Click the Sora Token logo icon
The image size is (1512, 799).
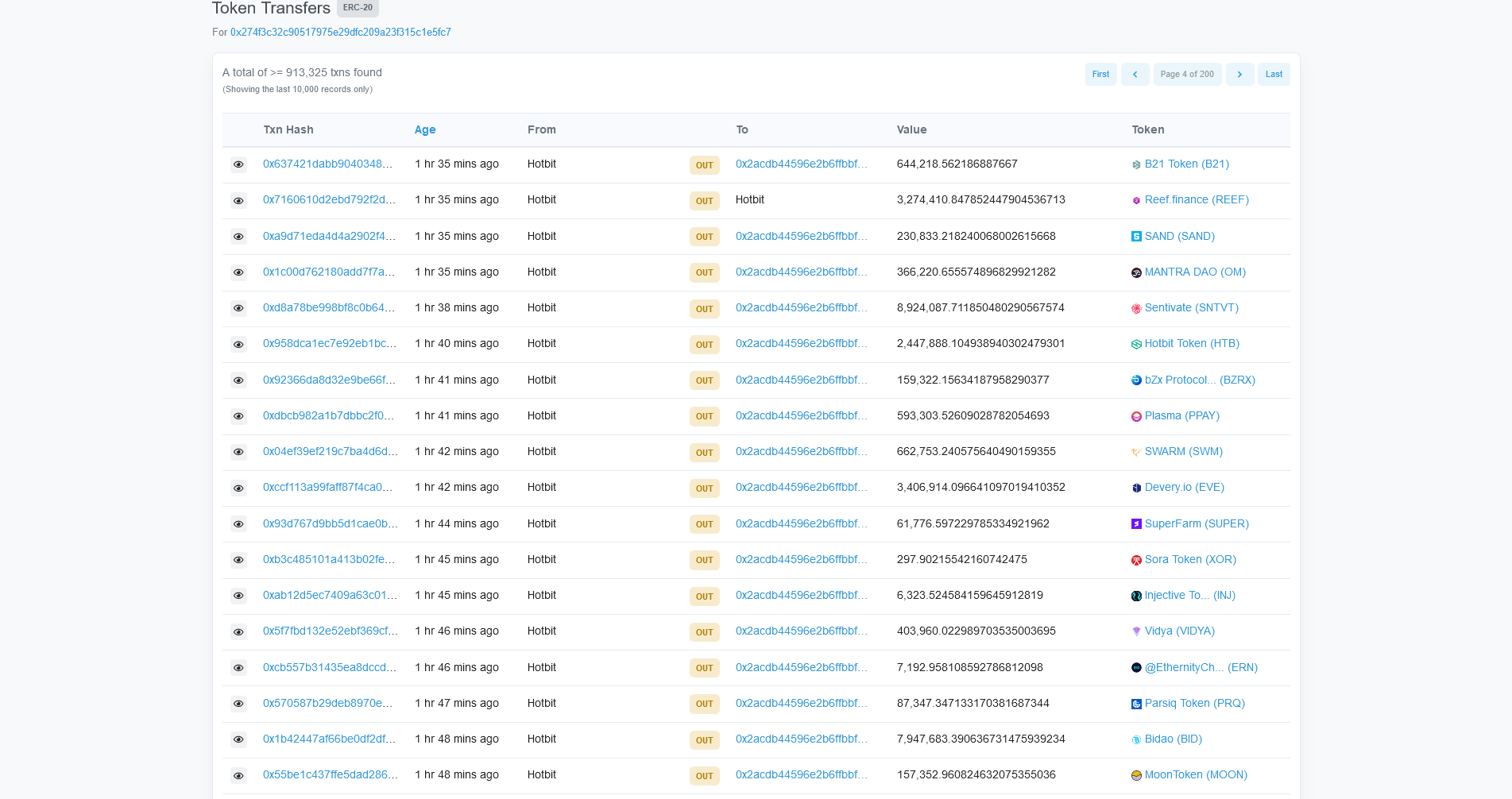click(x=1136, y=560)
